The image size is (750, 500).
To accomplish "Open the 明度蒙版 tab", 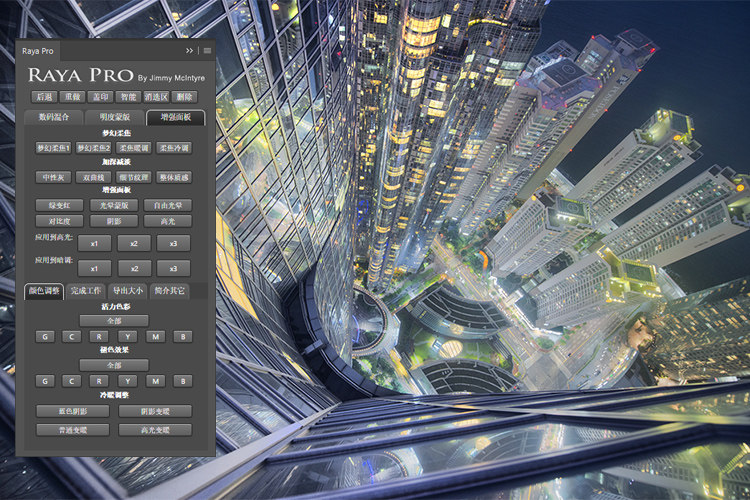I will [115, 117].
